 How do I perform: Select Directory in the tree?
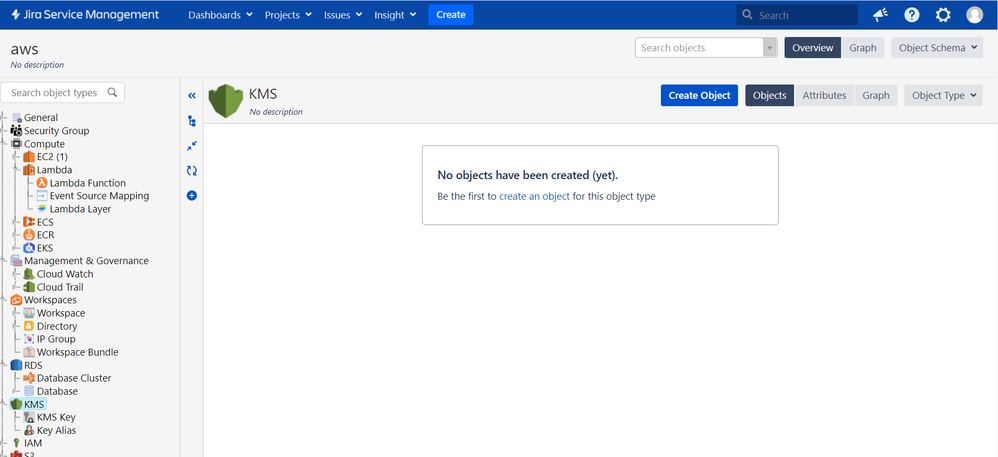tap(57, 326)
